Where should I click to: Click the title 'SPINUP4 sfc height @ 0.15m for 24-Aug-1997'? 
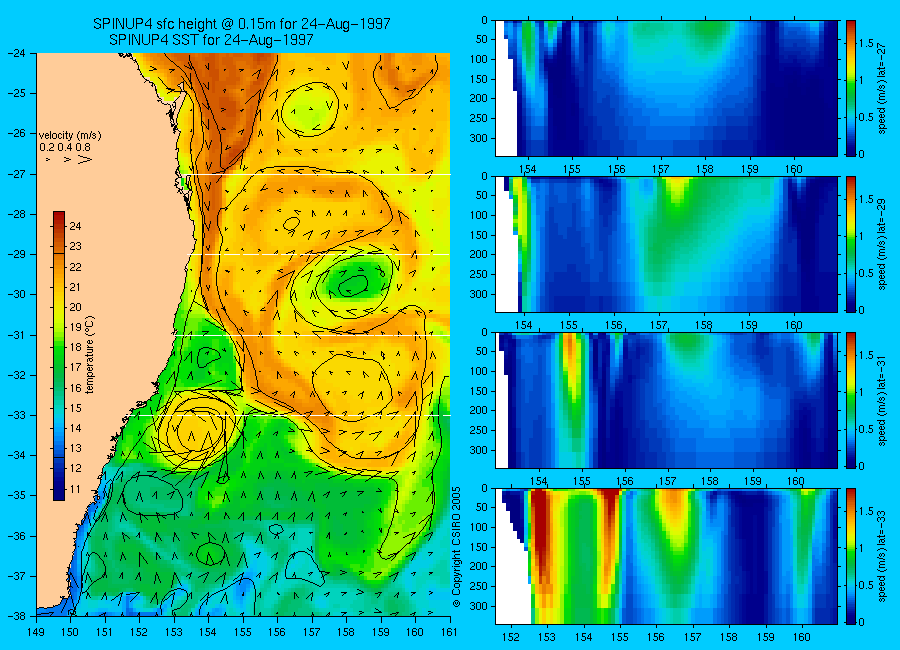point(242,24)
